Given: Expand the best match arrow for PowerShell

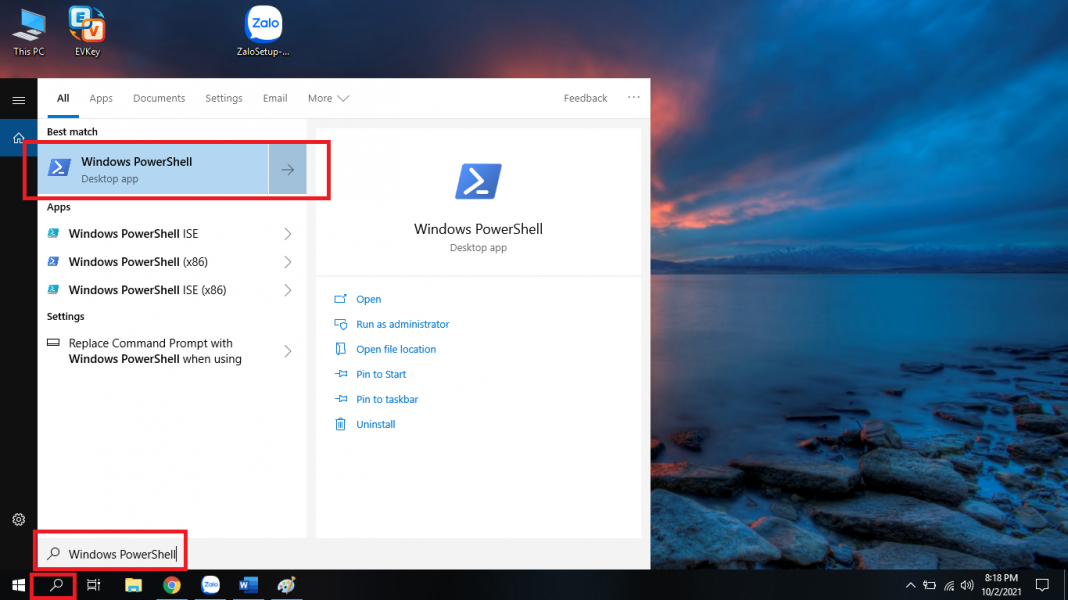Looking at the screenshot, I should click(x=288, y=170).
